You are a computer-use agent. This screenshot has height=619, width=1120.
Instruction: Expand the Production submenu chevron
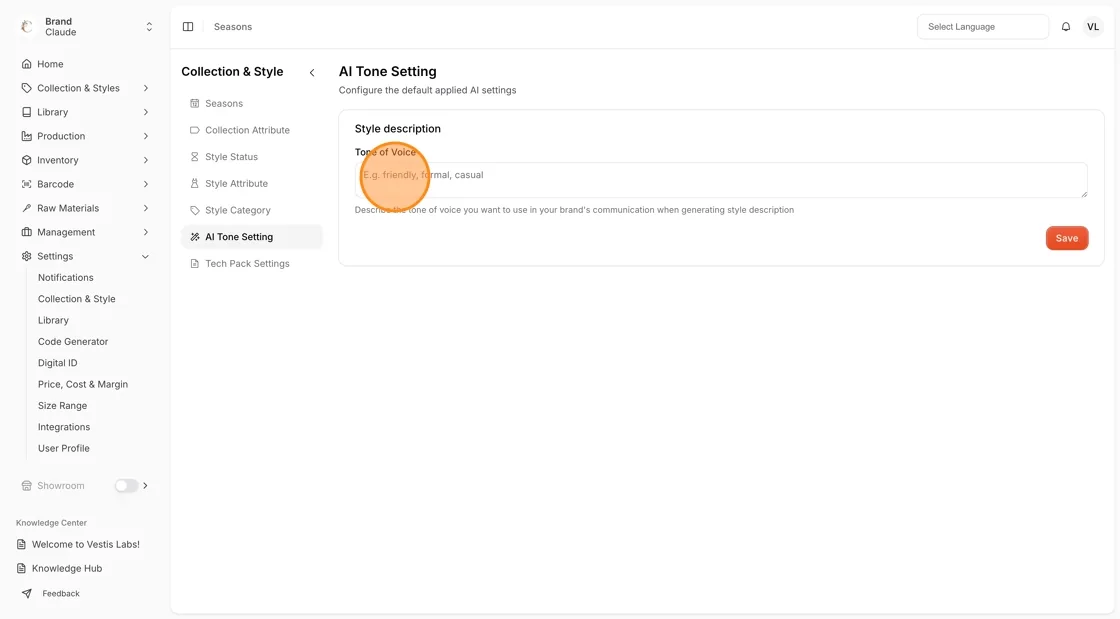coord(146,136)
